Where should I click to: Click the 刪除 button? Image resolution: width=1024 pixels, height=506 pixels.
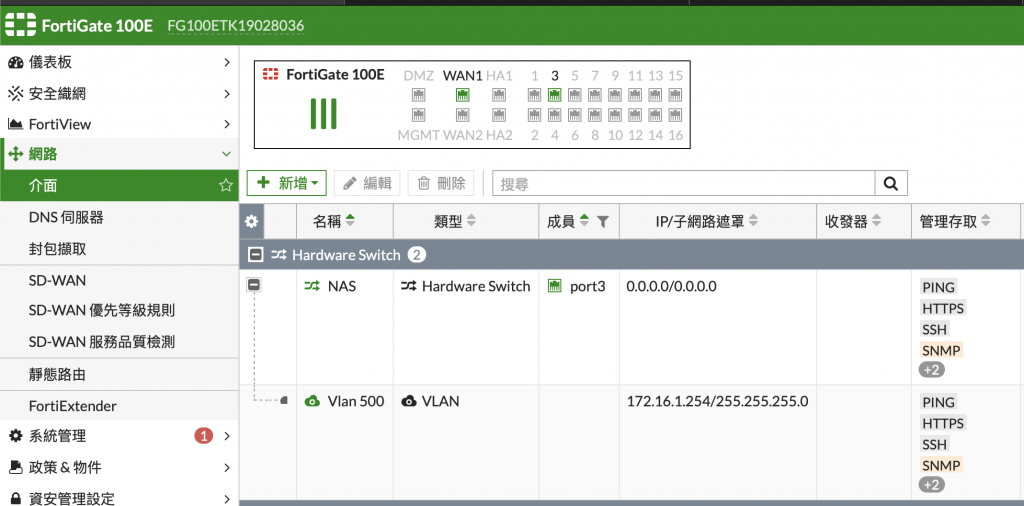pyautogui.click(x=441, y=183)
